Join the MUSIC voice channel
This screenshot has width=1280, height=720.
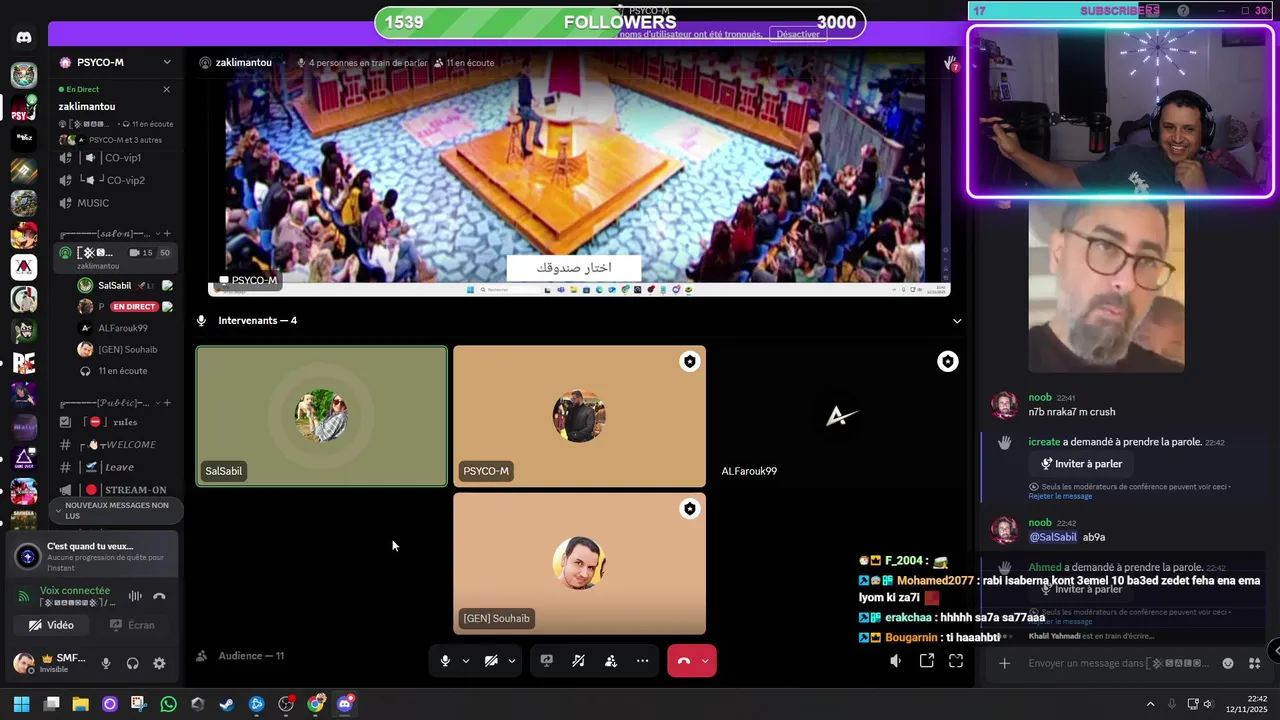click(115, 203)
